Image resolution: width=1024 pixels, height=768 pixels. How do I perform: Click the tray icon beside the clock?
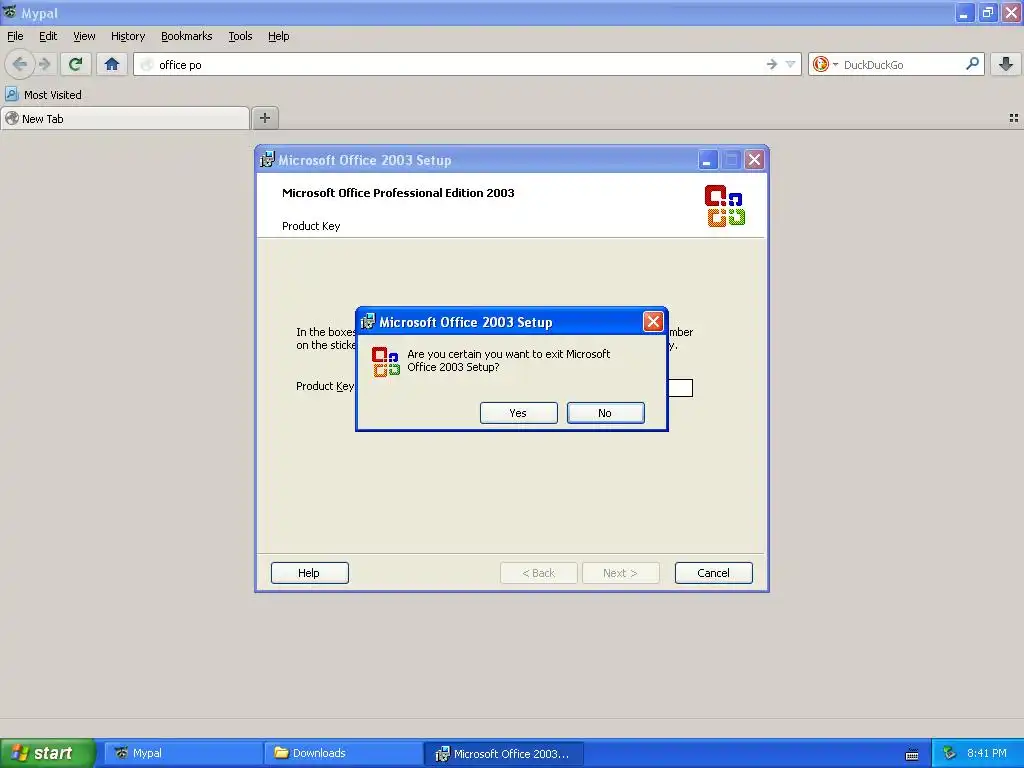tap(949, 753)
